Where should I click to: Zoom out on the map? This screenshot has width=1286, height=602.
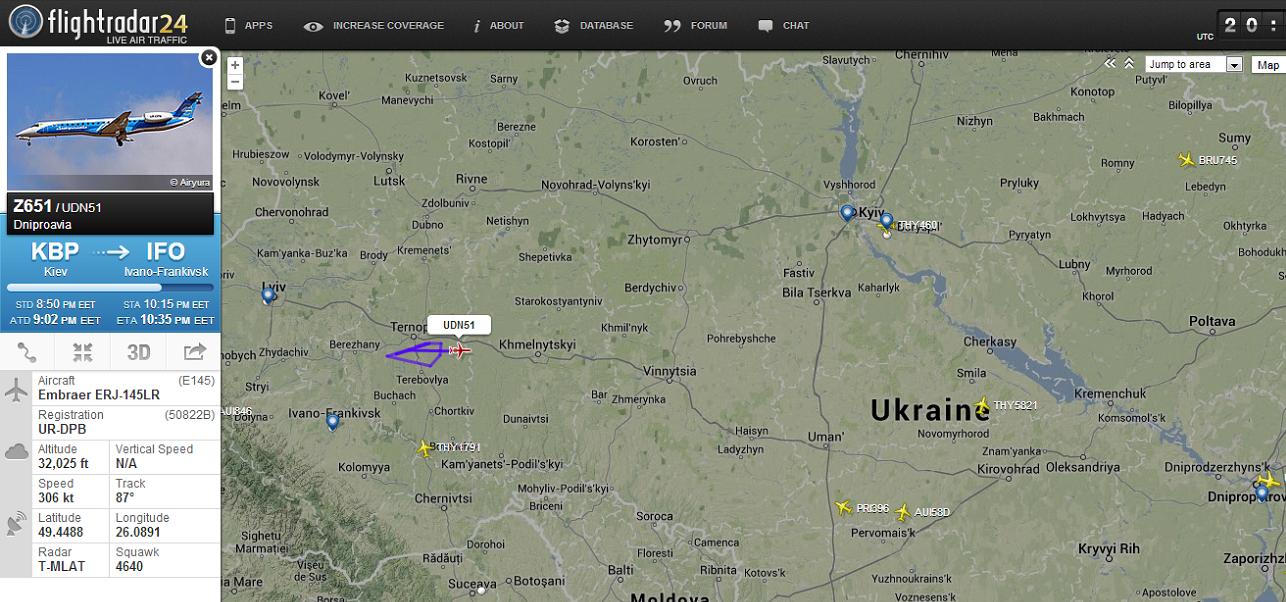point(235,81)
